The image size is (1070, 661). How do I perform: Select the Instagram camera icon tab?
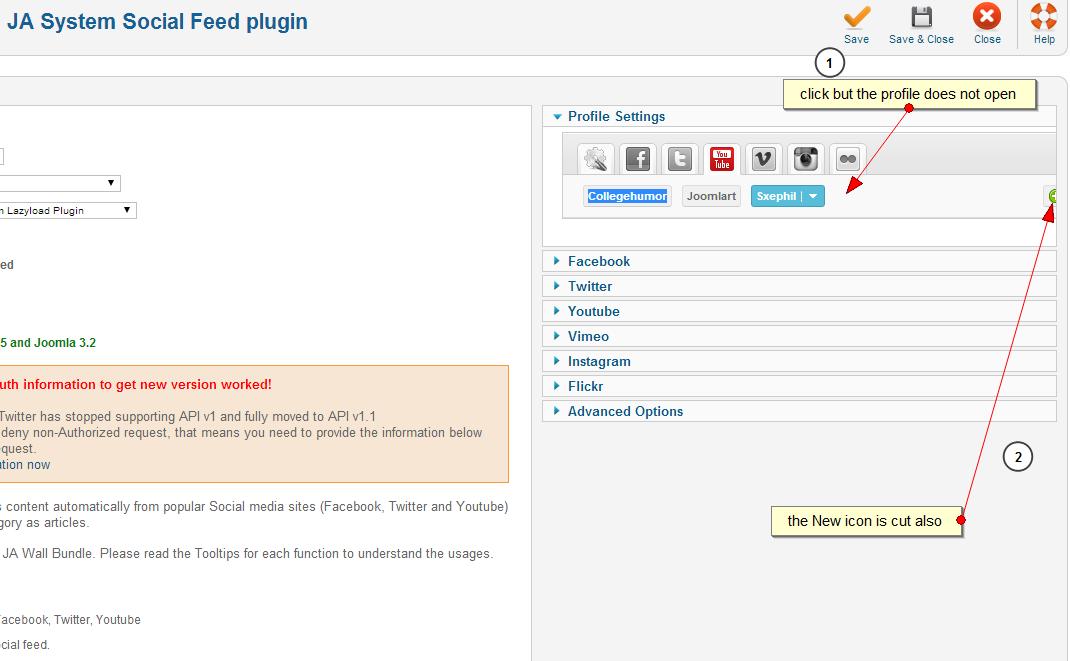(x=806, y=159)
